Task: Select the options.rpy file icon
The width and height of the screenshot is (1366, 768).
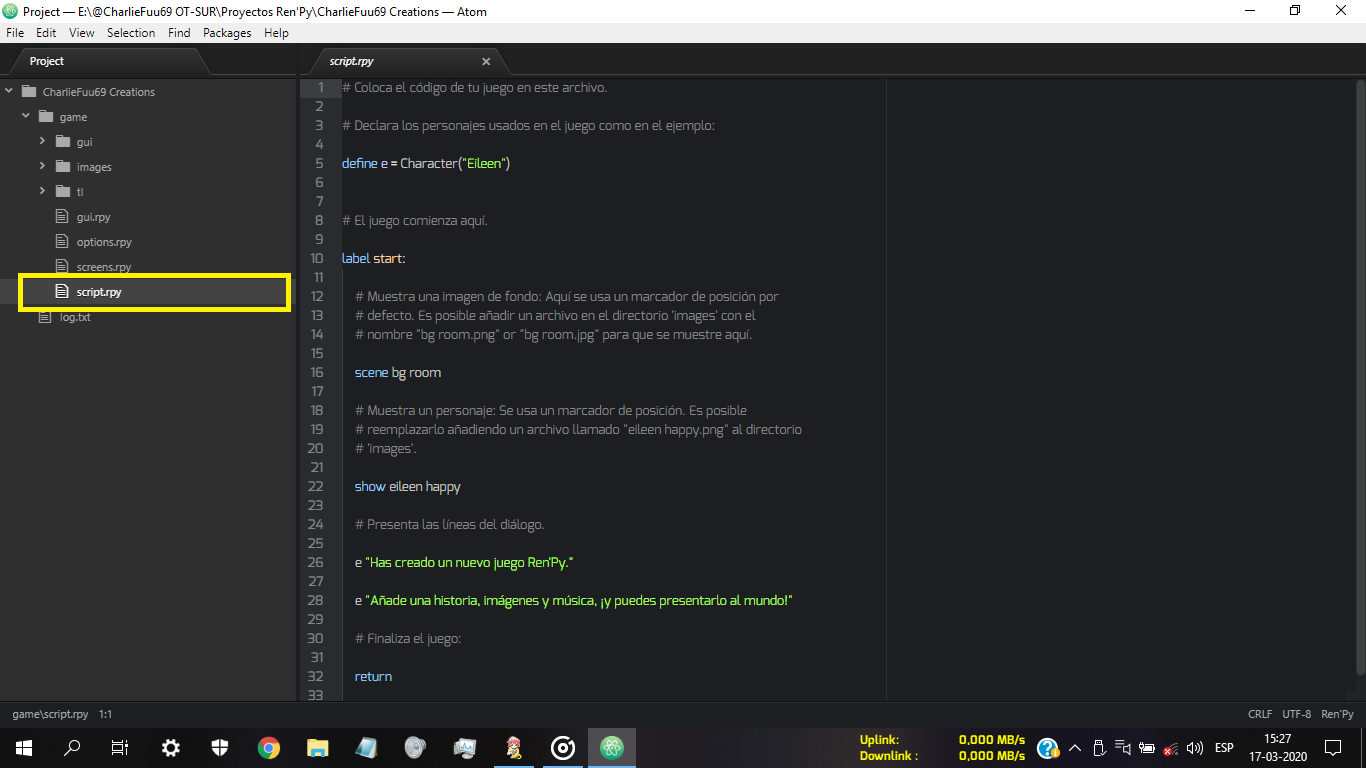Action: pyautogui.click(x=62, y=242)
